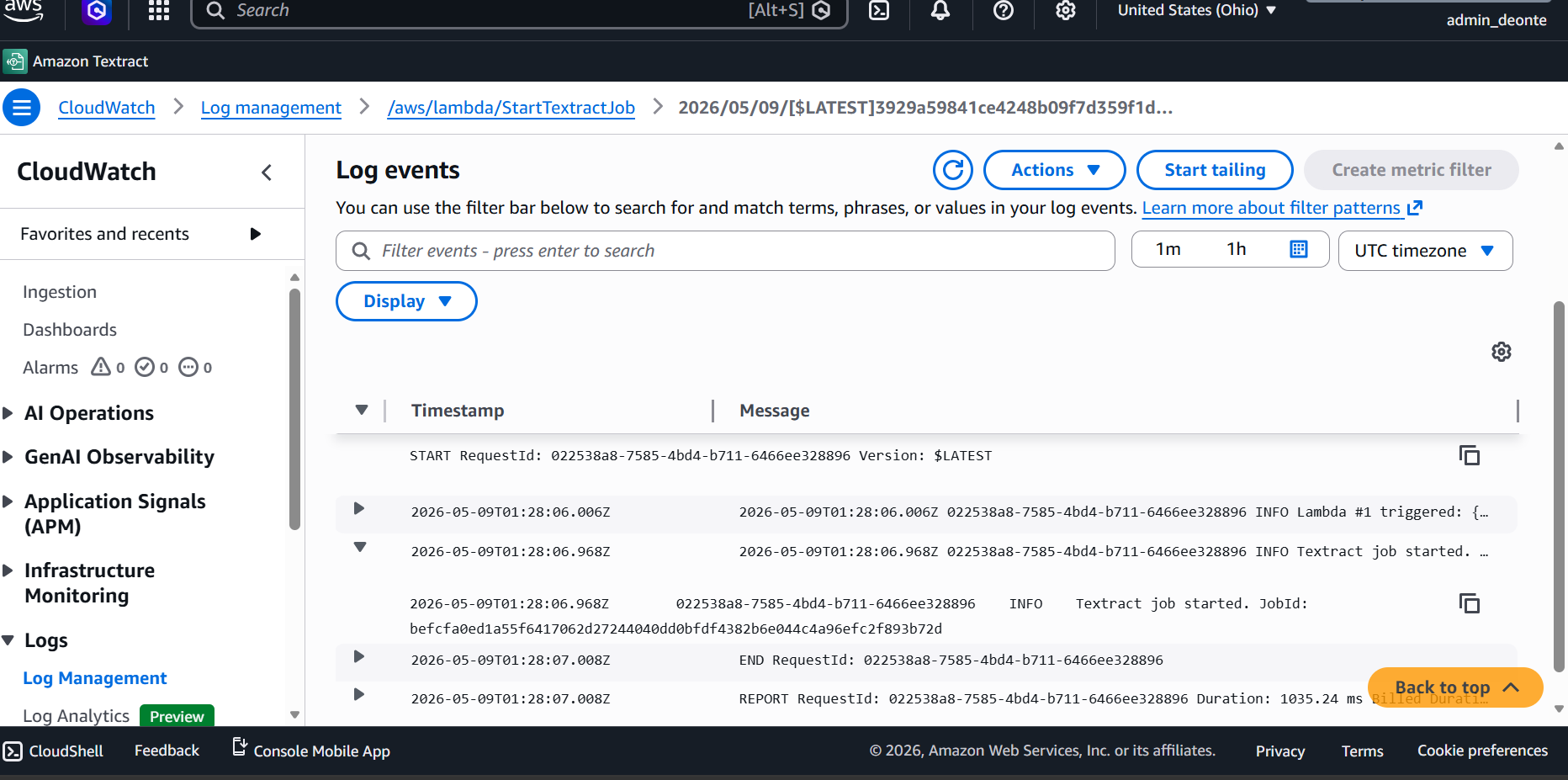Image resolution: width=1568 pixels, height=780 pixels.
Task: Open Terms link in footer
Action: pos(1362,751)
